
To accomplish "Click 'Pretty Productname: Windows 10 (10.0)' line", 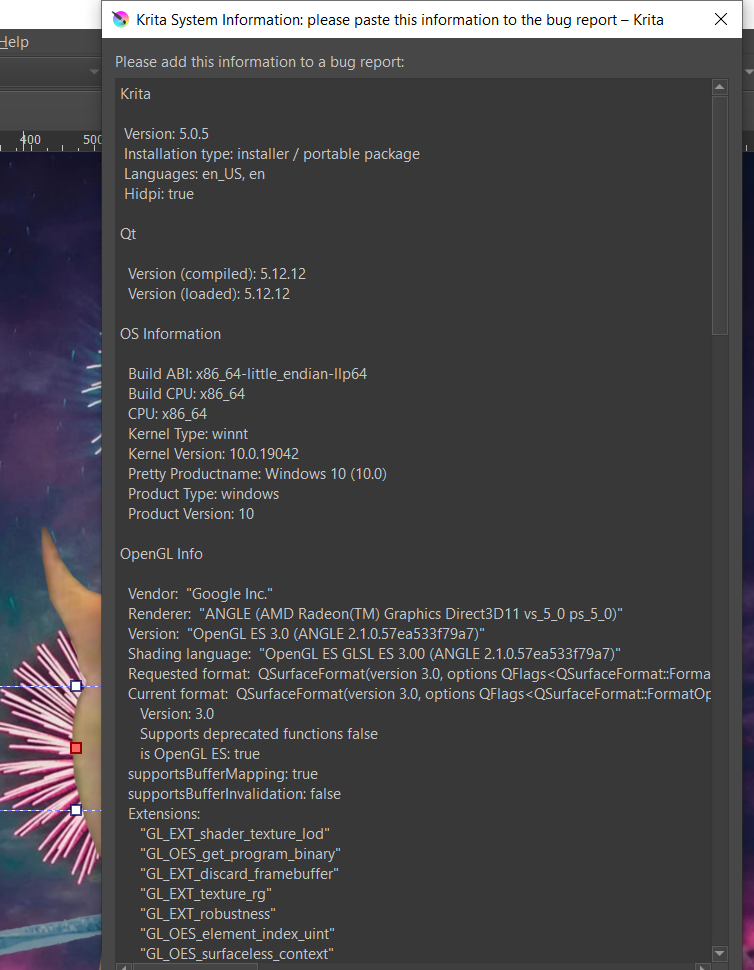I will 257,474.
